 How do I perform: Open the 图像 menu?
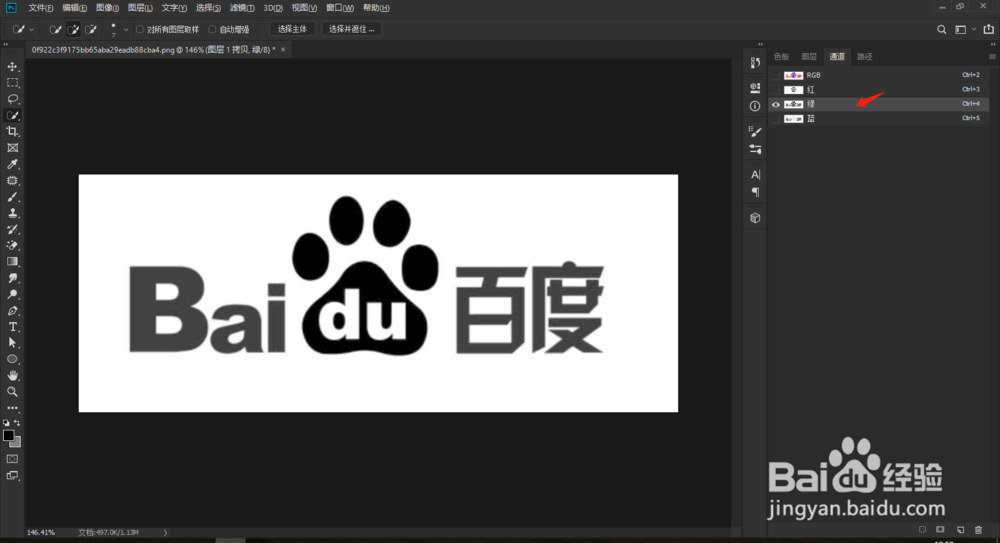tap(107, 8)
